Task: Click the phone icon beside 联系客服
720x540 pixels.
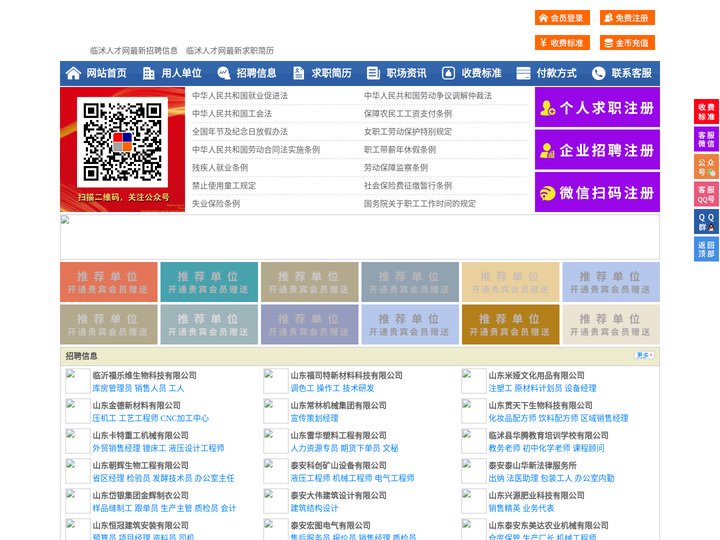Action: click(598, 73)
